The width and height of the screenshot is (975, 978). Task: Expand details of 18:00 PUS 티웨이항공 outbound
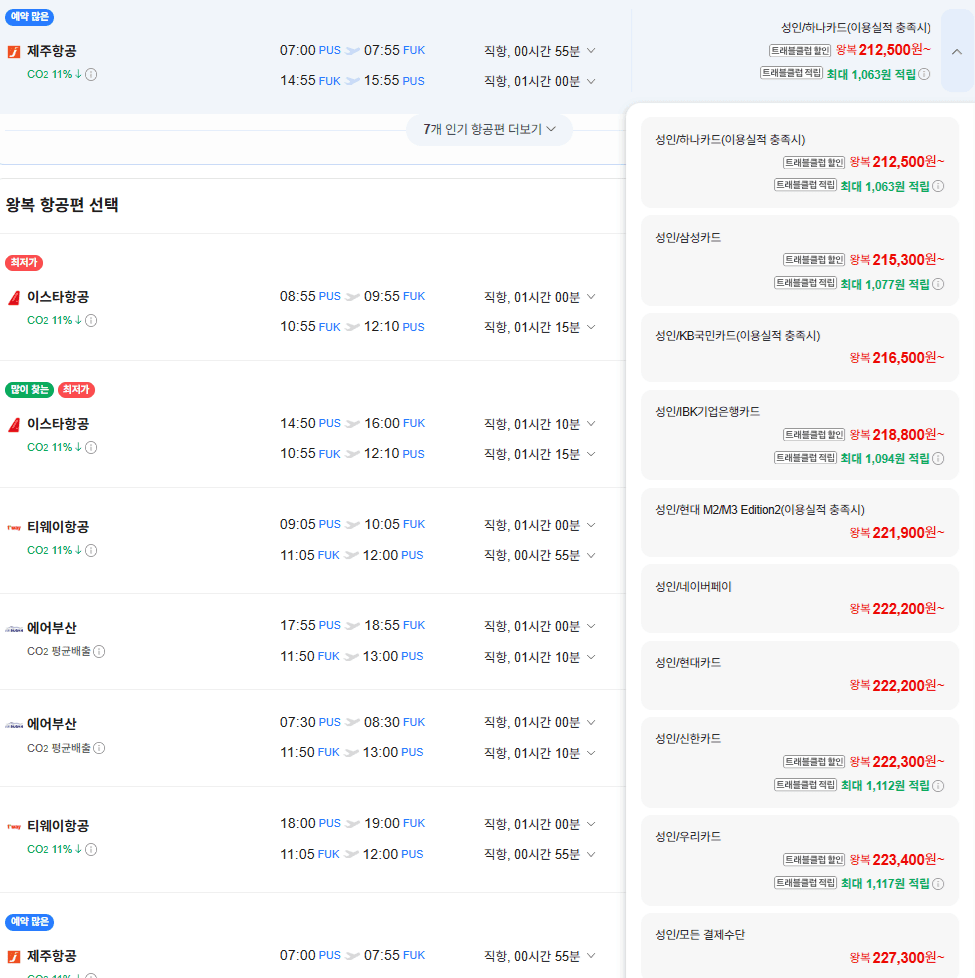591,824
